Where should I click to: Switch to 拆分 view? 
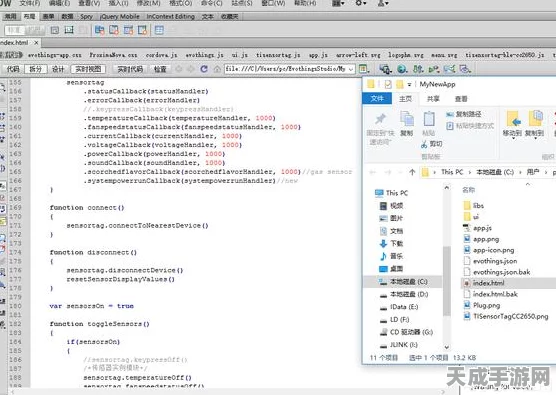pos(35,69)
